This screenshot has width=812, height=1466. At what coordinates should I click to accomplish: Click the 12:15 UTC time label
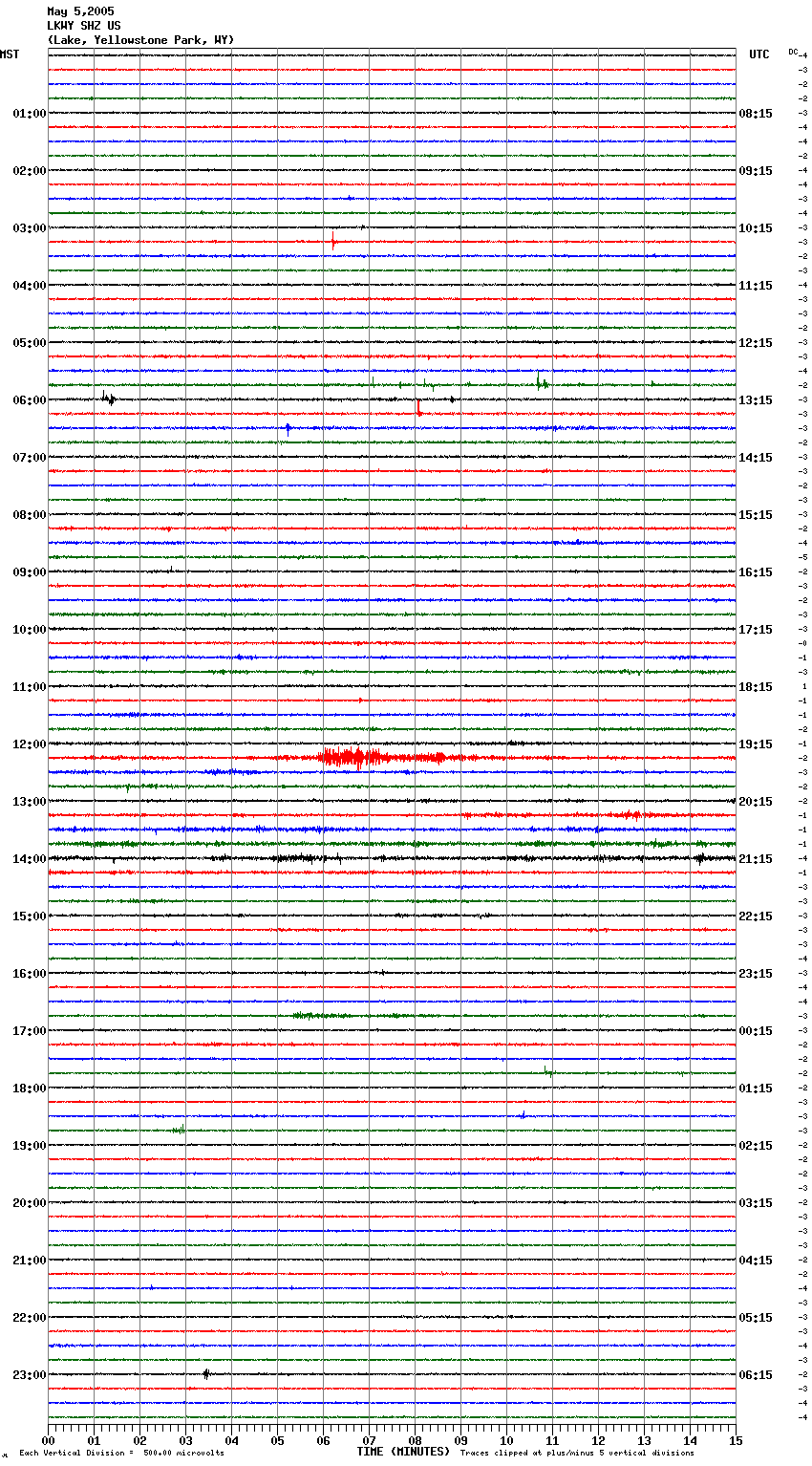756,343
